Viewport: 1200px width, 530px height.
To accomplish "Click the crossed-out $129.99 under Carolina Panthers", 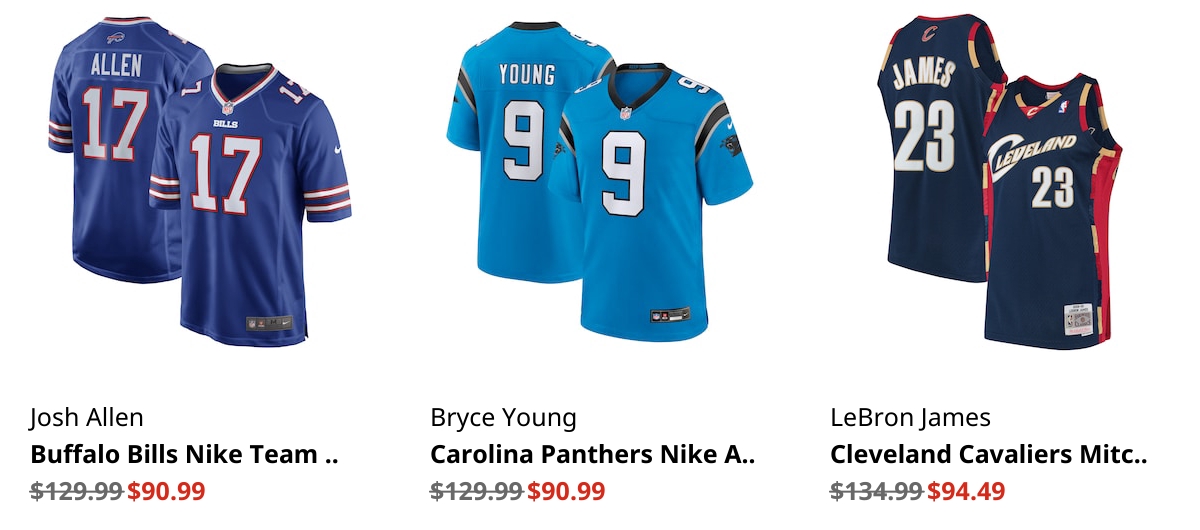I will click(x=476, y=491).
